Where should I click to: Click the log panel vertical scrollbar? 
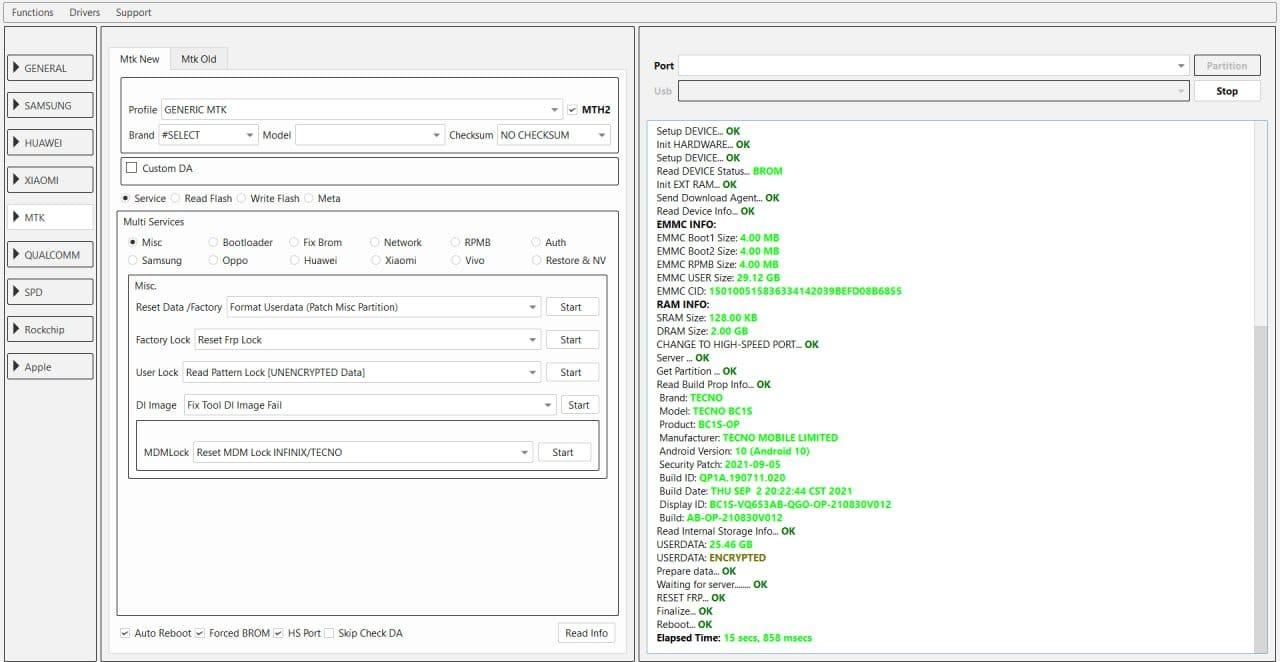tap(1260, 480)
